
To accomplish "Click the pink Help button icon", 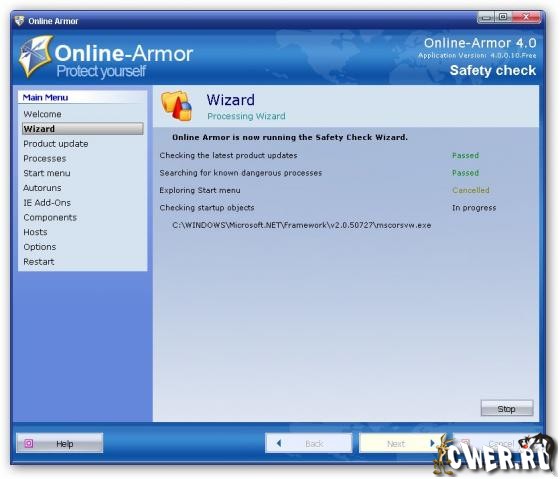I will [x=29, y=443].
